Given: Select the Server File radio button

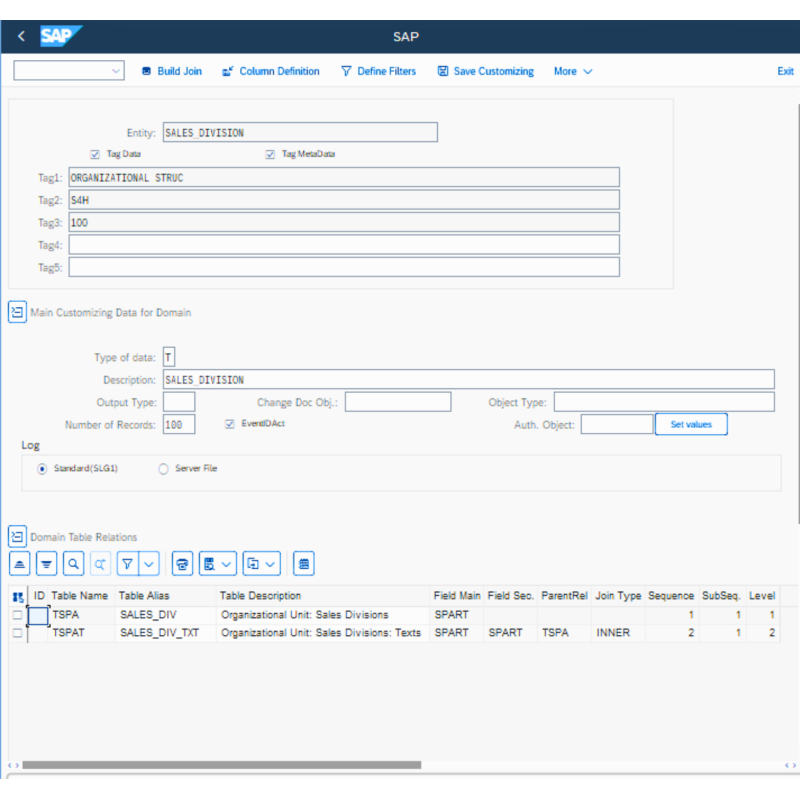Looking at the screenshot, I should [164, 468].
